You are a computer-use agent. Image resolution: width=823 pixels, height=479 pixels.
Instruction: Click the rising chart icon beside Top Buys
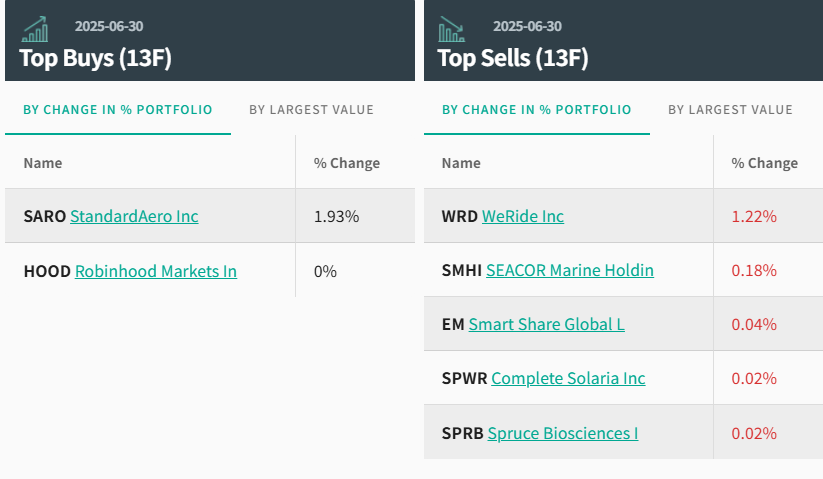pyautogui.click(x=35, y=30)
